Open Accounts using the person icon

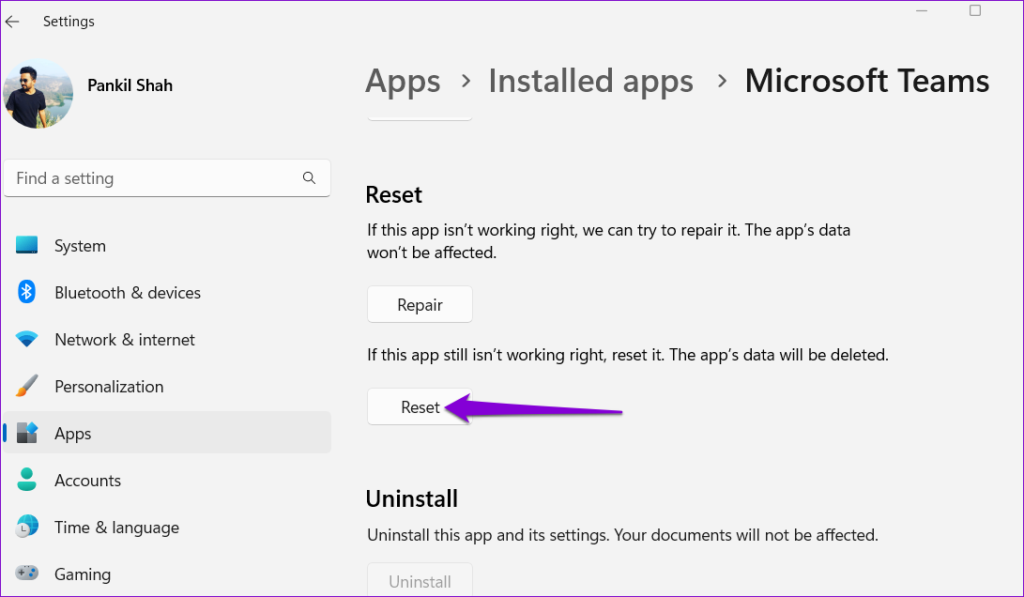28,480
